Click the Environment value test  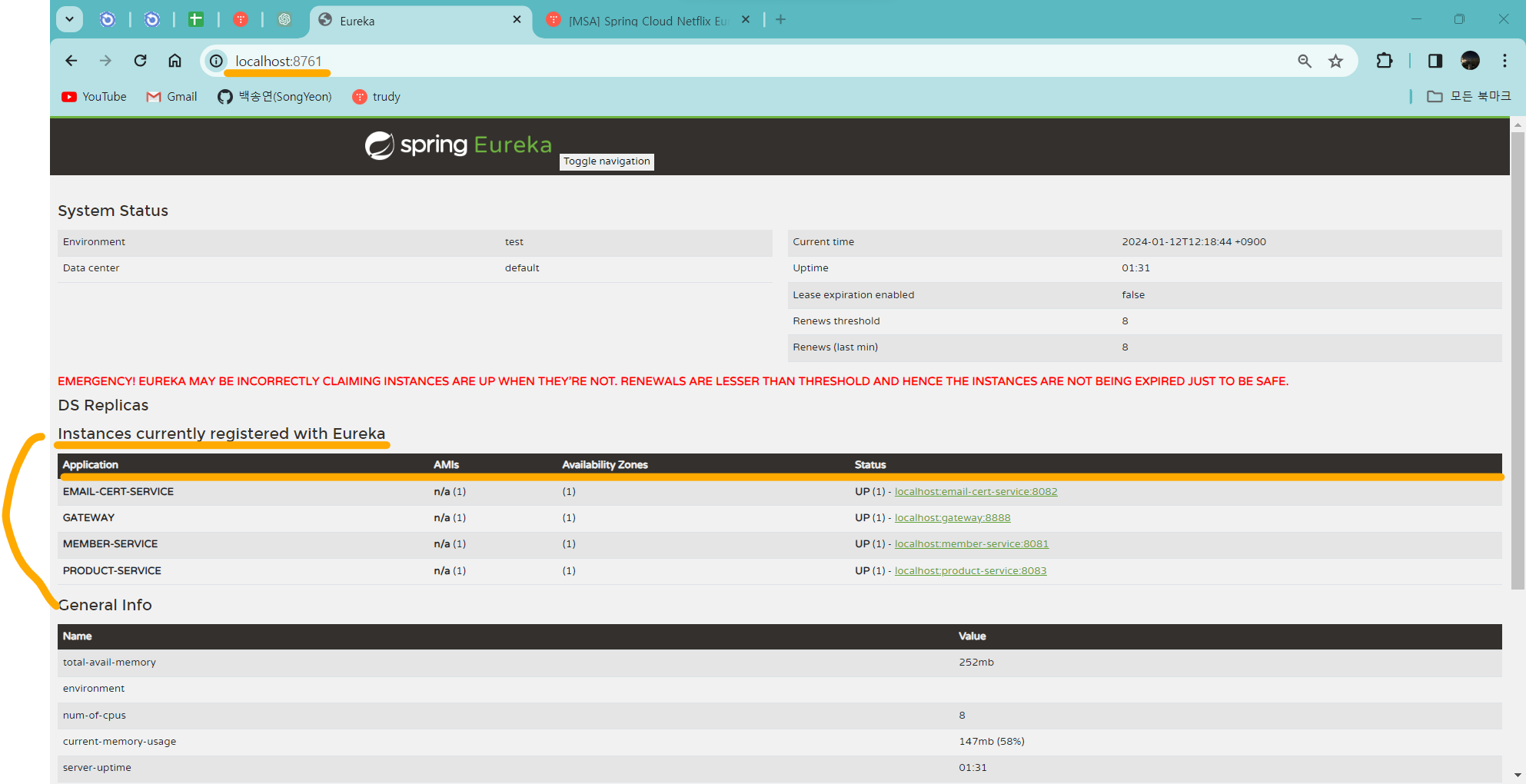click(x=514, y=242)
